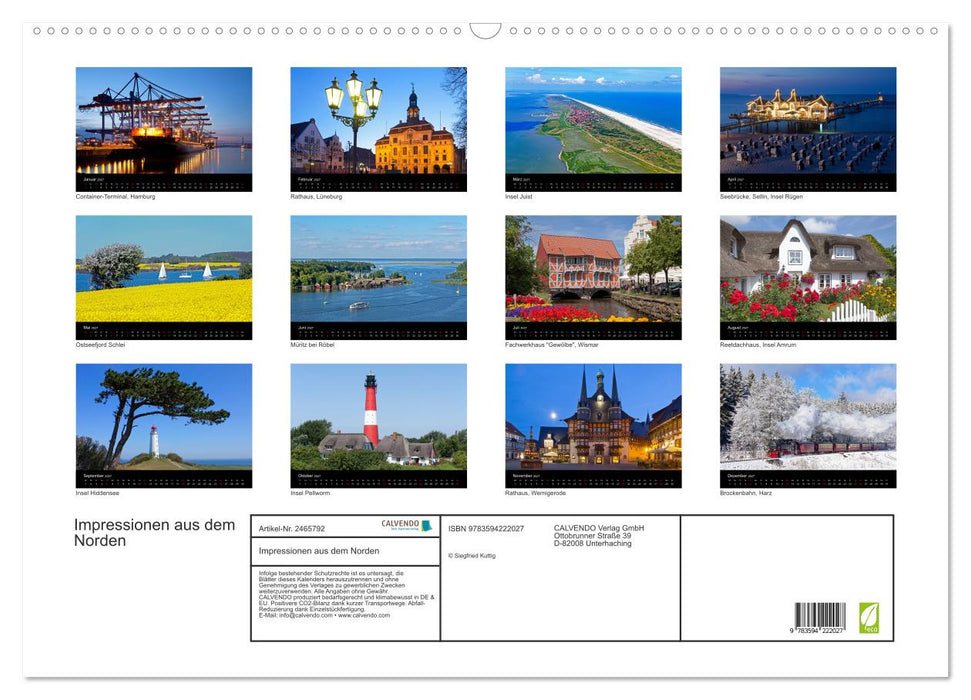Click 'Artikel-Nr. 2465792' text
Screen dimensions: 971x700
[x=292, y=528]
